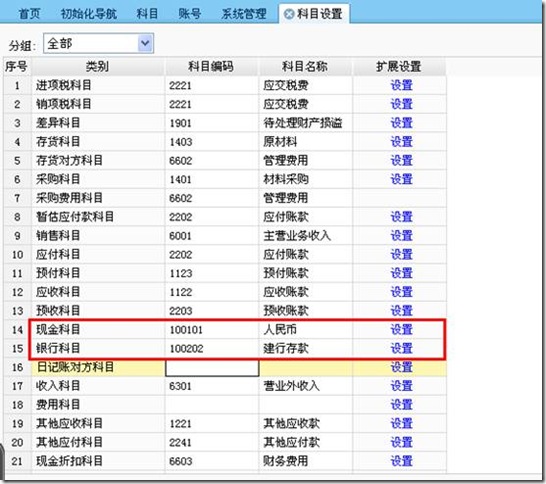
Task: Click 设置 link for 日记账对方科目
Action: [401, 367]
